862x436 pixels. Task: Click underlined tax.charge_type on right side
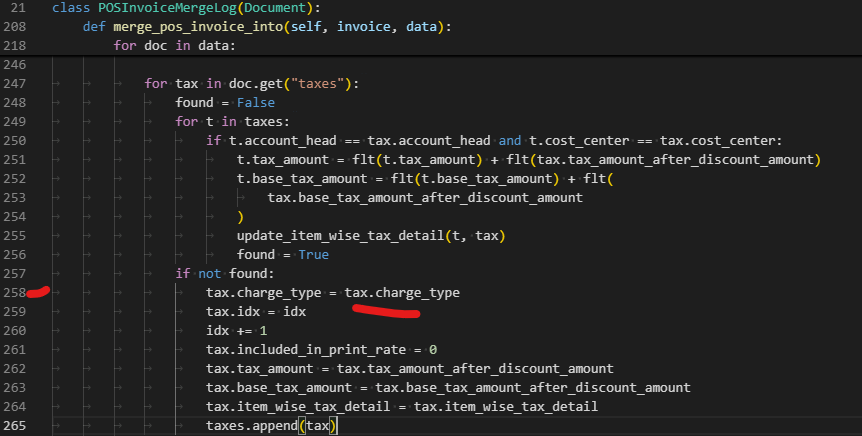point(402,293)
